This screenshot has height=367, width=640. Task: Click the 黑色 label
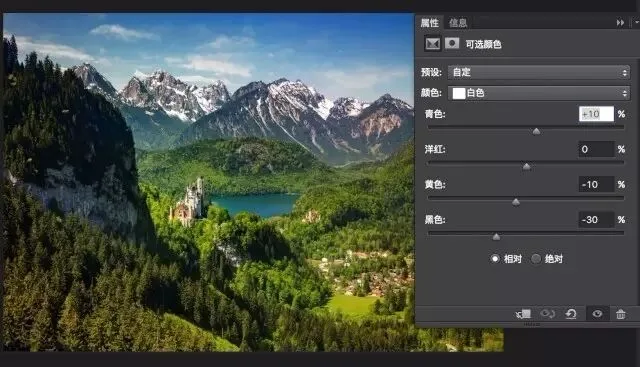tap(435, 220)
